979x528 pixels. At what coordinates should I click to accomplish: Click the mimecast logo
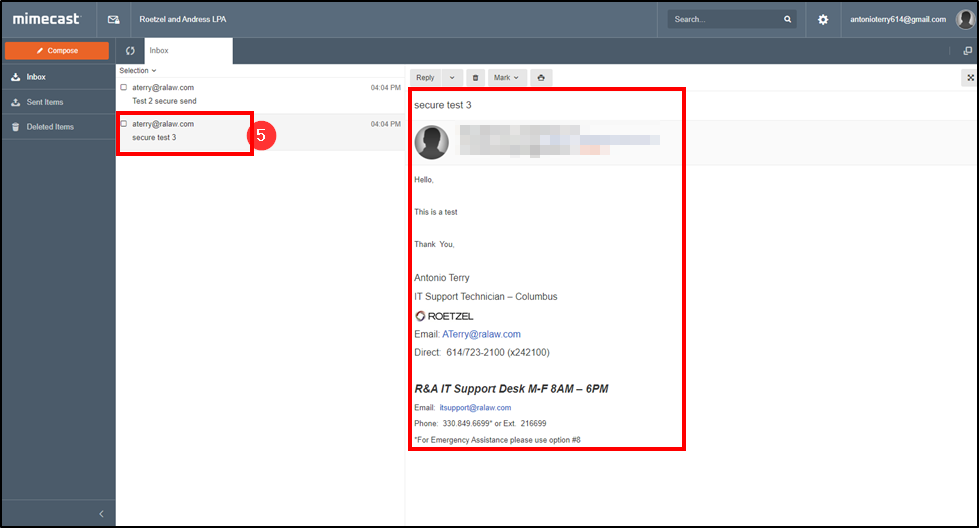[47, 19]
